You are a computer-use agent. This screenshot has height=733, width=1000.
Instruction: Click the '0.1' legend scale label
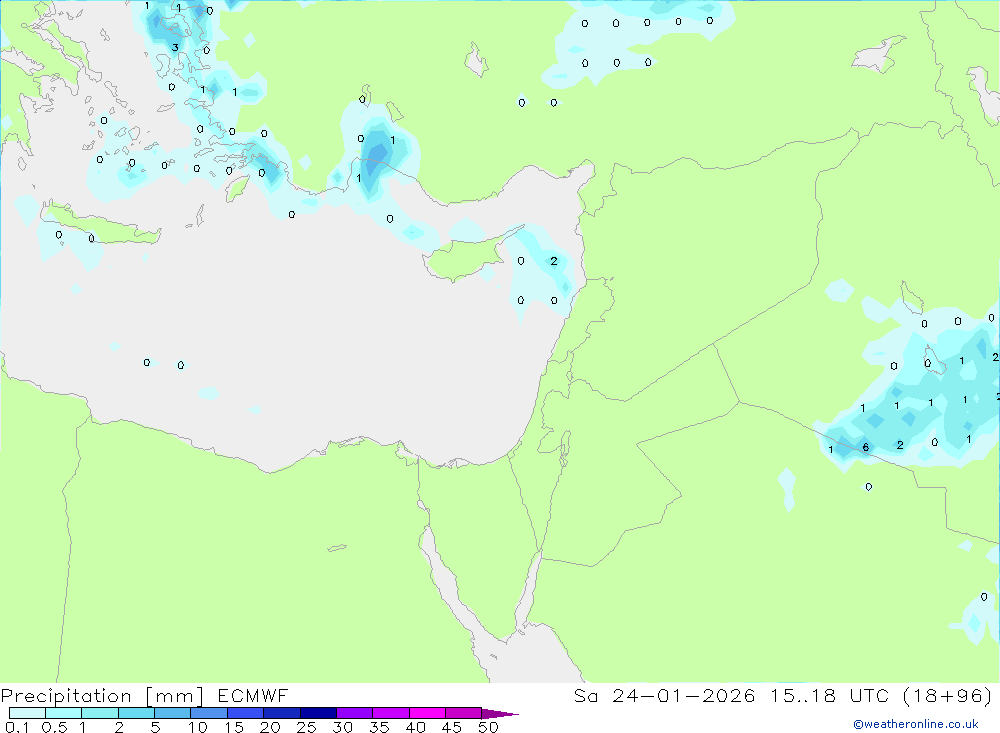tap(17, 727)
